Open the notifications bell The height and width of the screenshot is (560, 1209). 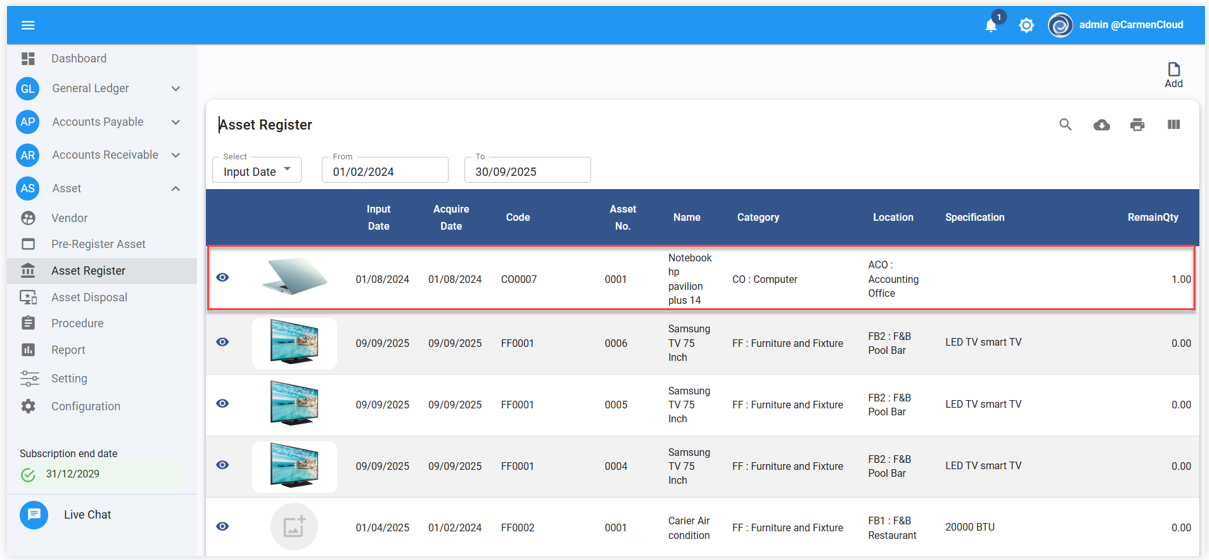pos(991,25)
